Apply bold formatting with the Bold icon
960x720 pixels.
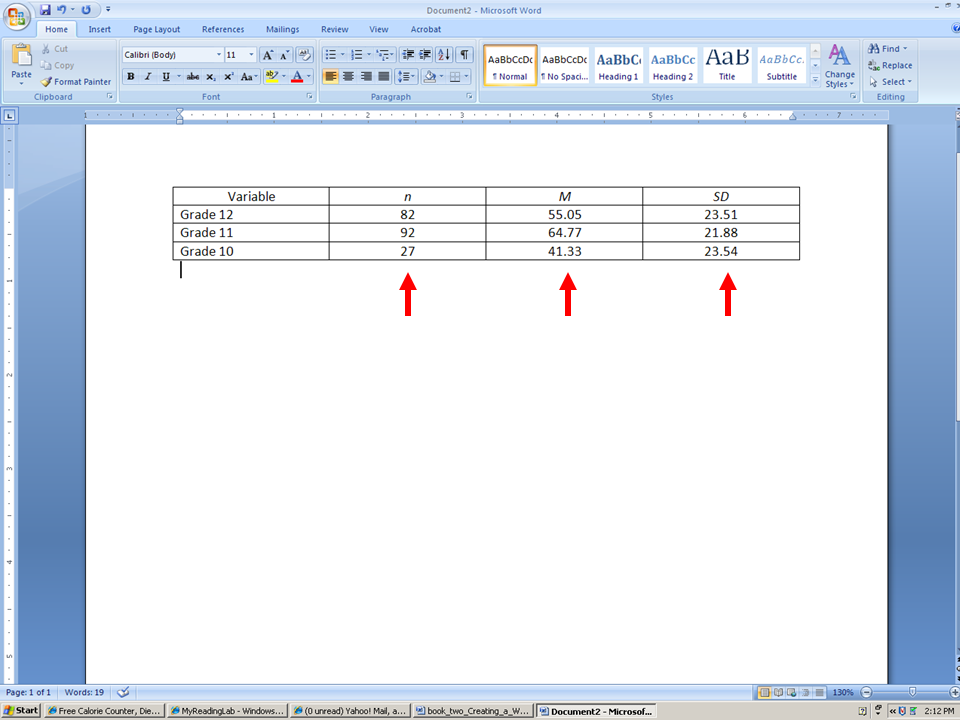(131, 77)
